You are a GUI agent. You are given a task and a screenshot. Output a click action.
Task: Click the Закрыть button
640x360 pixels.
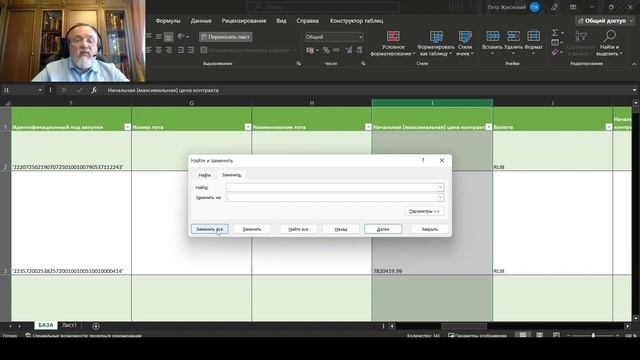429,229
